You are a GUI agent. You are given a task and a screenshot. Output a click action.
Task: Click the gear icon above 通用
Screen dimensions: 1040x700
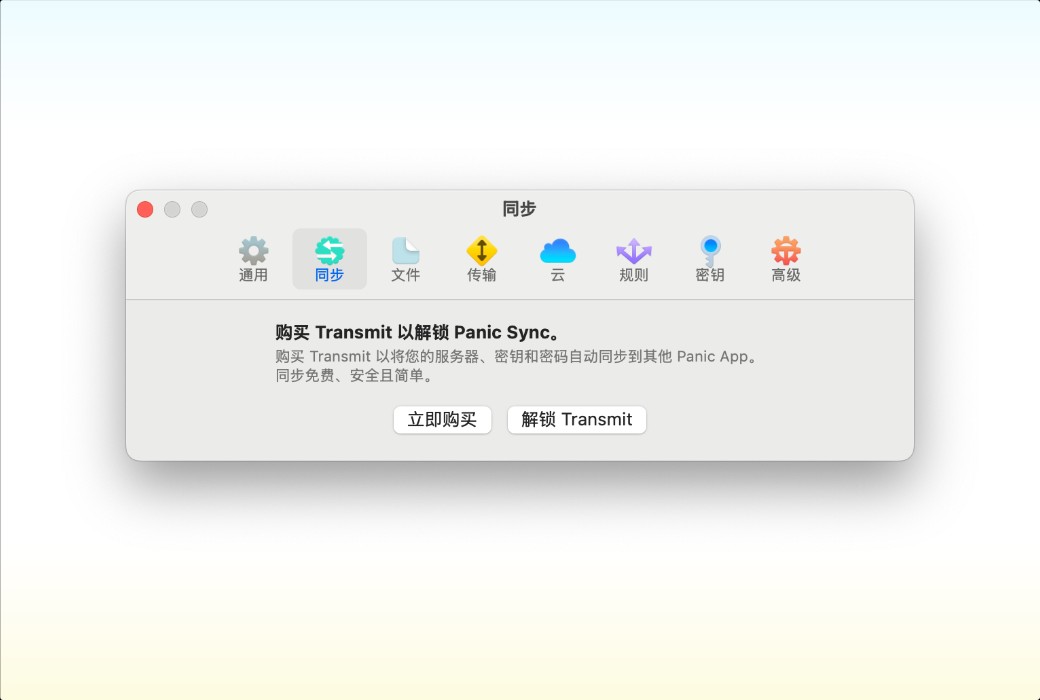(253, 250)
